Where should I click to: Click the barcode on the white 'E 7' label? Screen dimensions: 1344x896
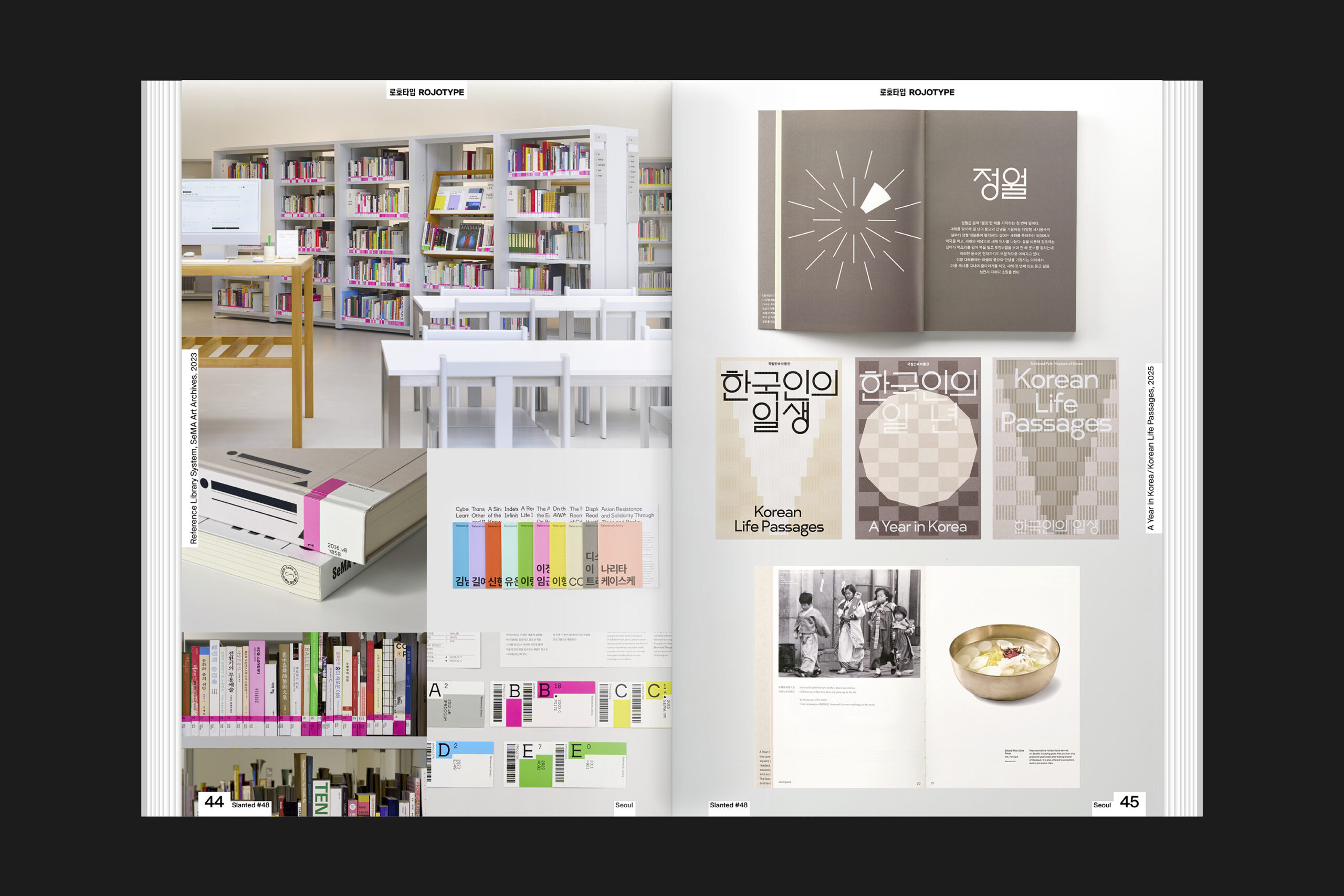click(x=511, y=763)
